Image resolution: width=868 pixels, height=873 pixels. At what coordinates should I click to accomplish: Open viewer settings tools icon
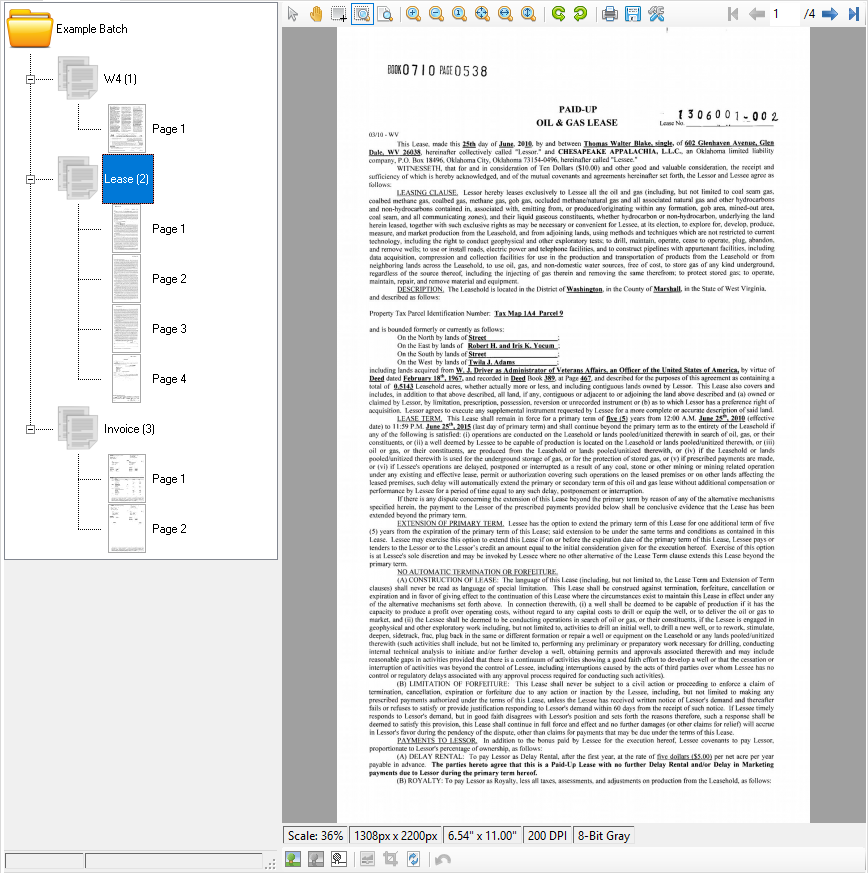(x=656, y=13)
